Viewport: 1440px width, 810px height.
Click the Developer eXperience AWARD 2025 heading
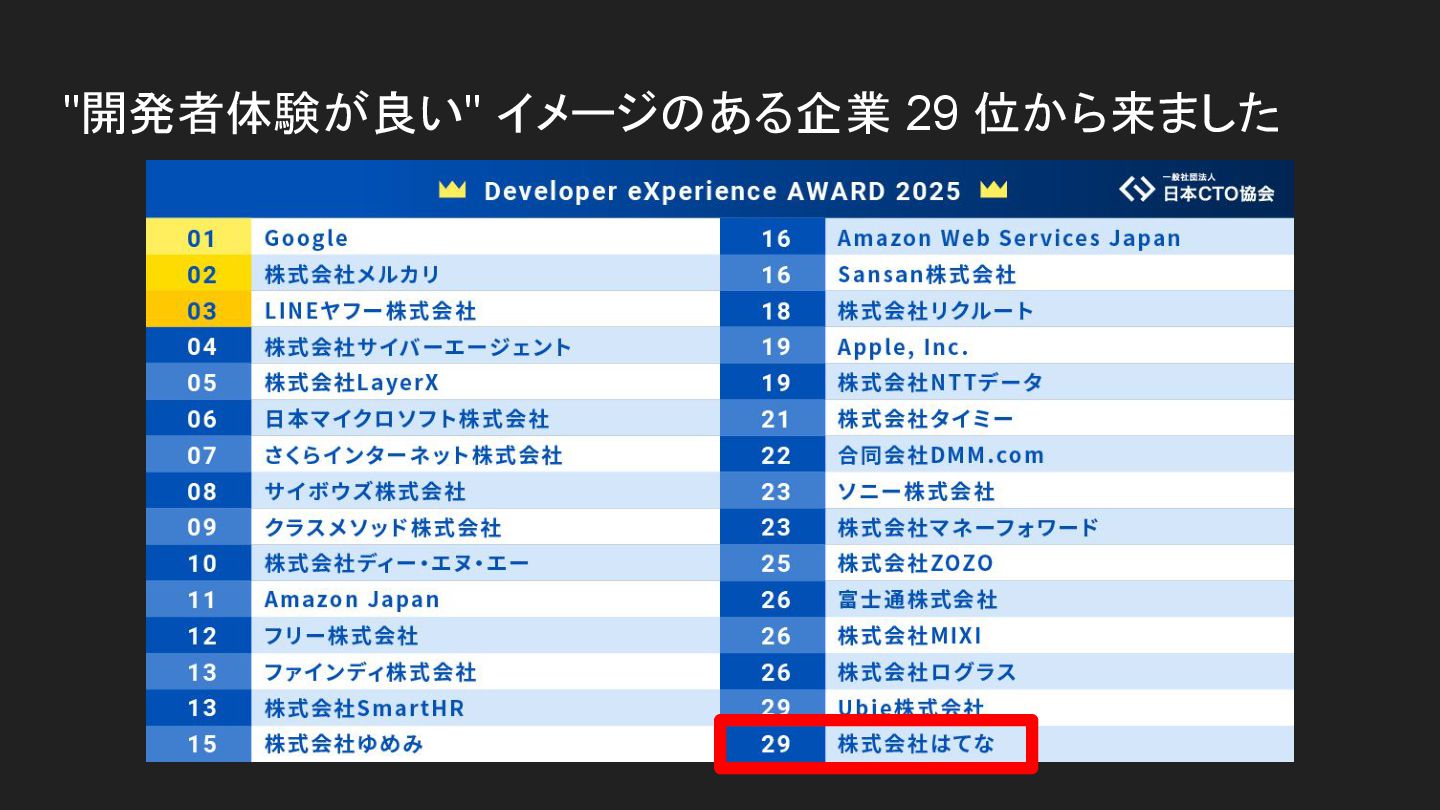722,191
